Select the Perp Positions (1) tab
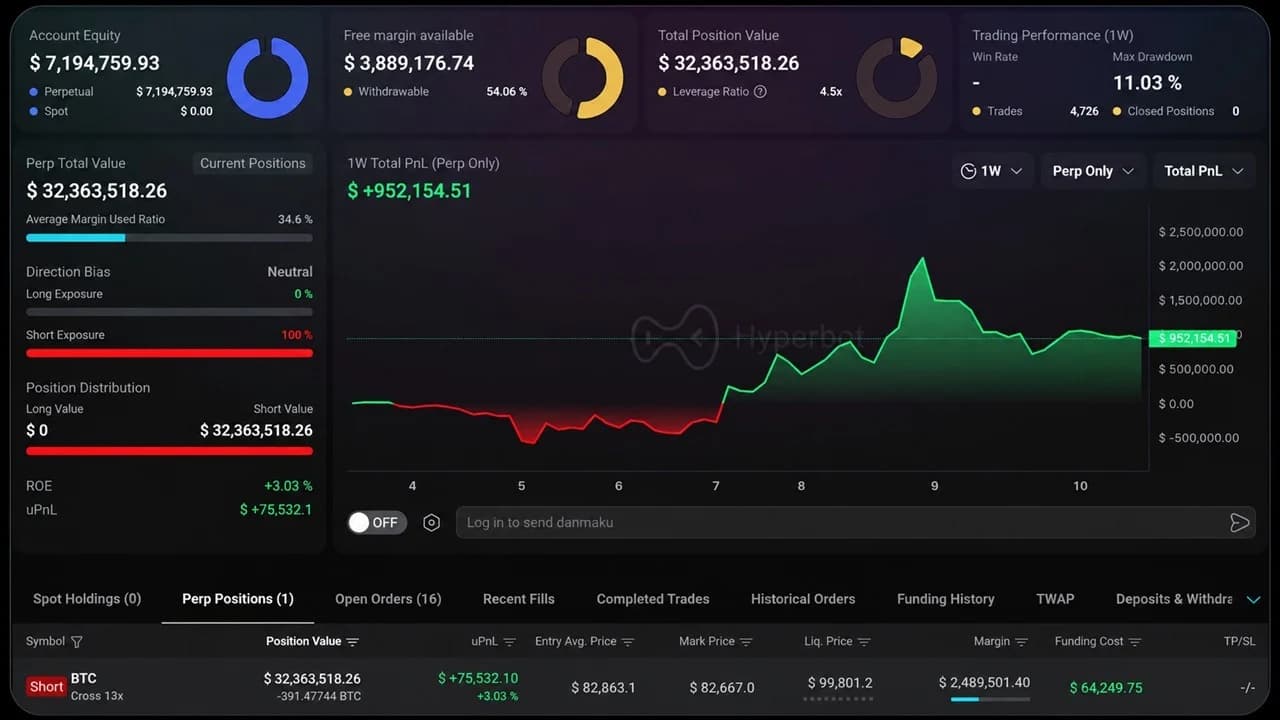The height and width of the screenshot is (720, 1280). (238, 599)
